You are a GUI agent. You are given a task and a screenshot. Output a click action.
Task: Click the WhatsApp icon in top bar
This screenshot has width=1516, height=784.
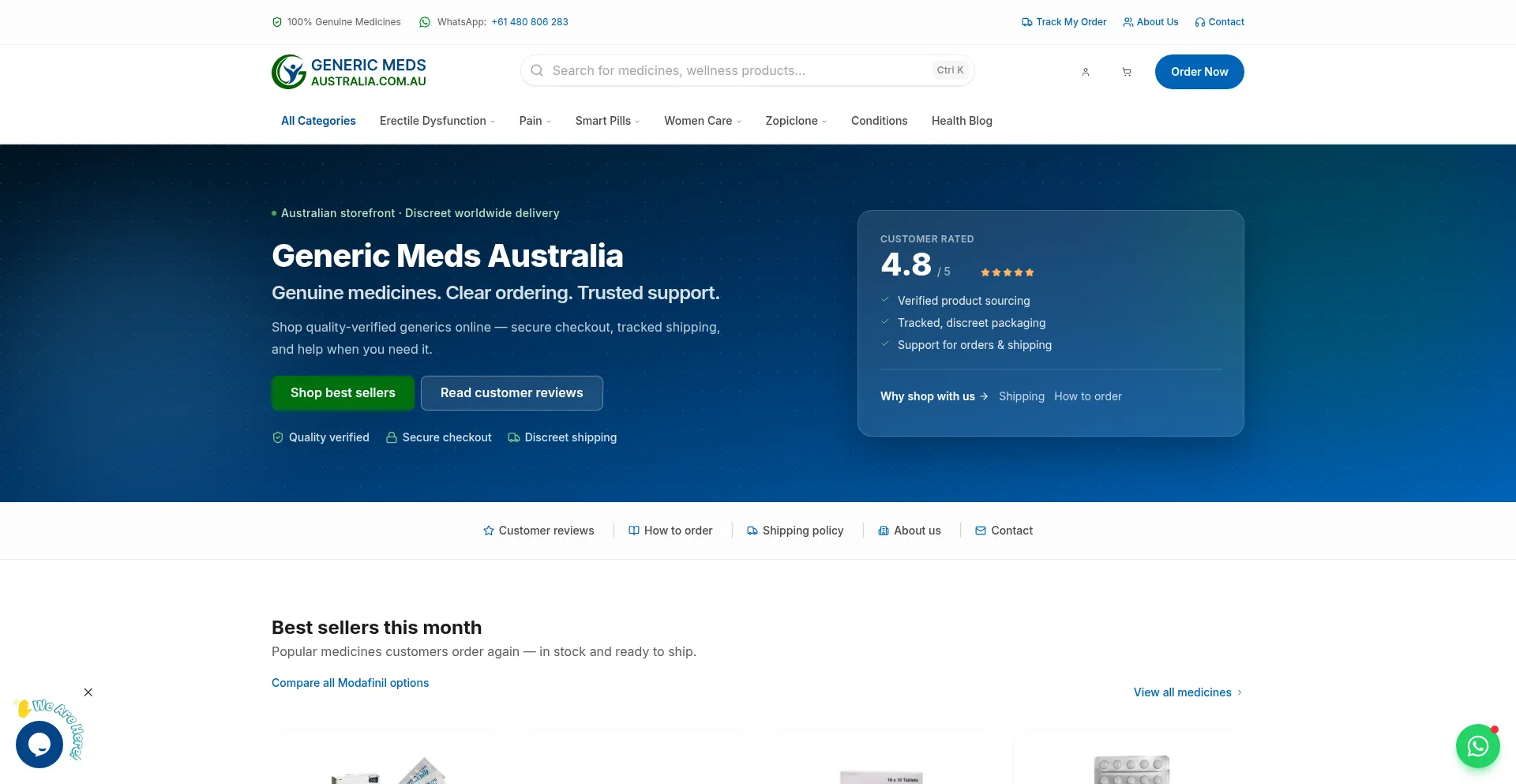click(x=425, y=22)
